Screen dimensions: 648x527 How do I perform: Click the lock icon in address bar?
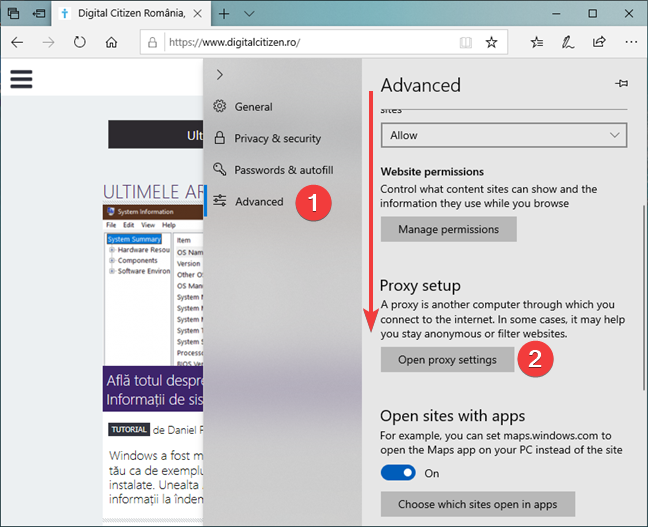pyautogui.click(x=152, y=42)
